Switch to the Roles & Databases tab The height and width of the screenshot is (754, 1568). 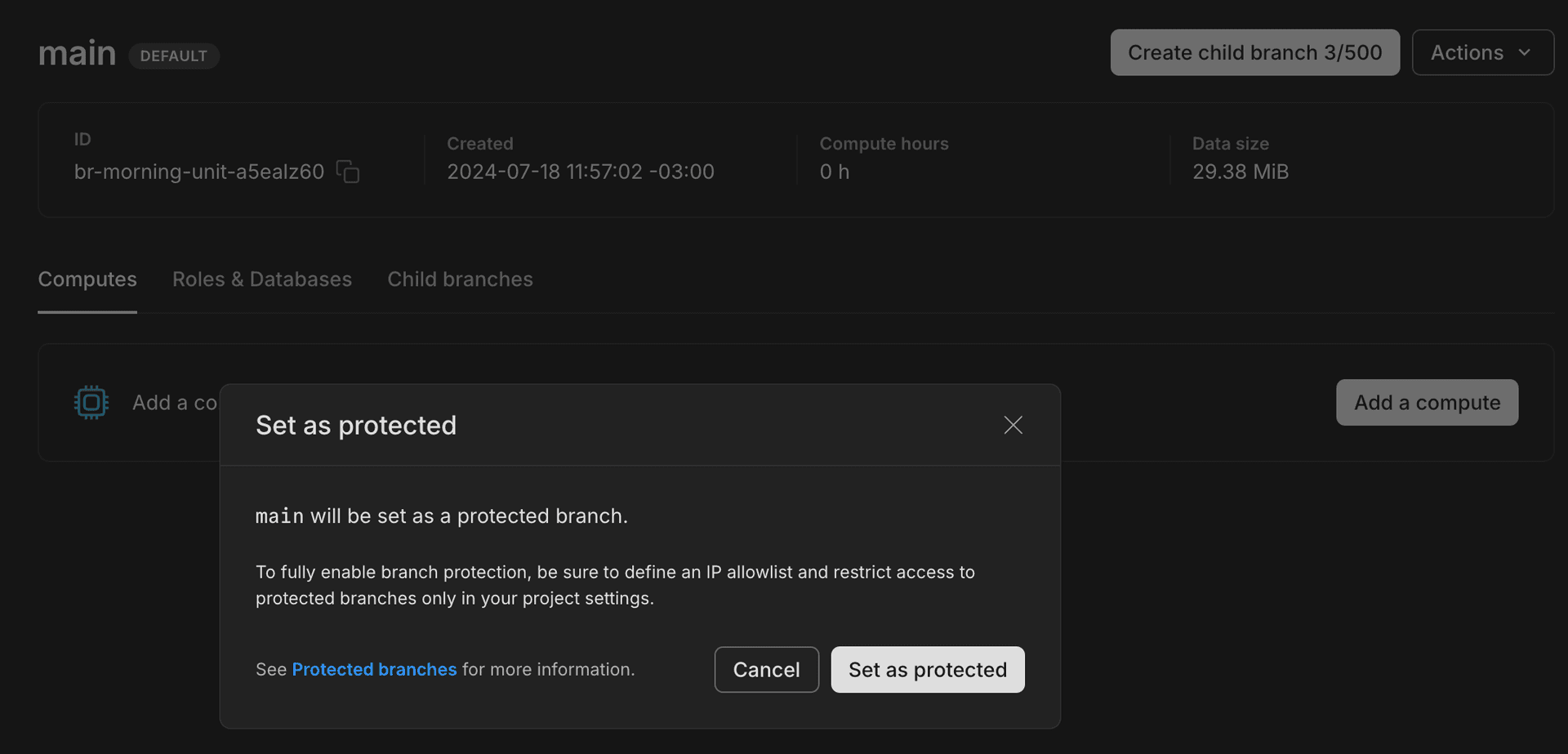coord(262,279)
